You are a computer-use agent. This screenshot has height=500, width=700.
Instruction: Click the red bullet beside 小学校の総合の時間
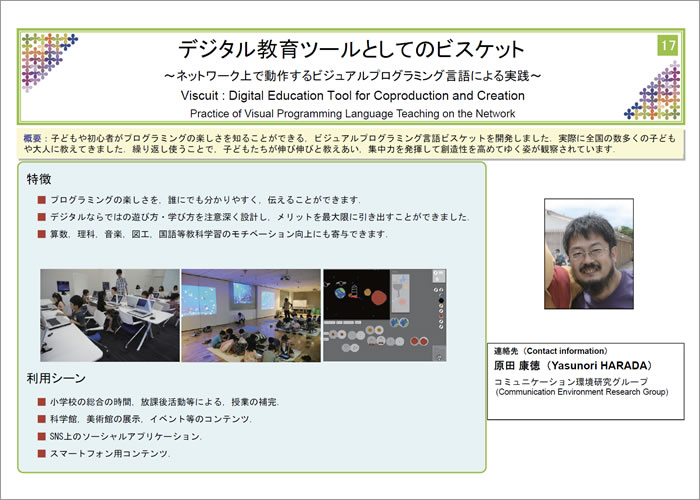pos(41,402)
